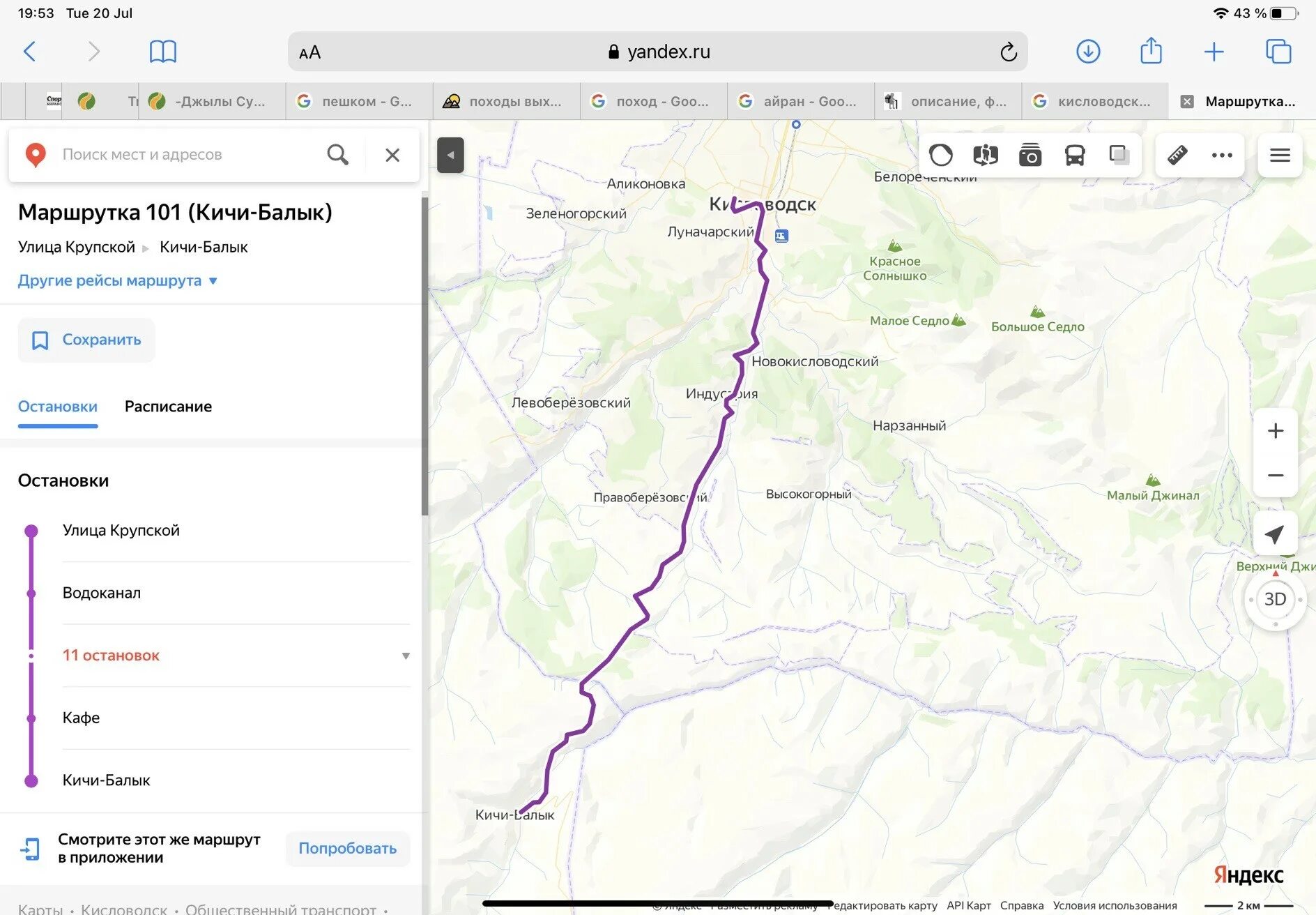1316x915 pixels.
Task: Collapse the side panel arrow button
Action: point(450,156)
